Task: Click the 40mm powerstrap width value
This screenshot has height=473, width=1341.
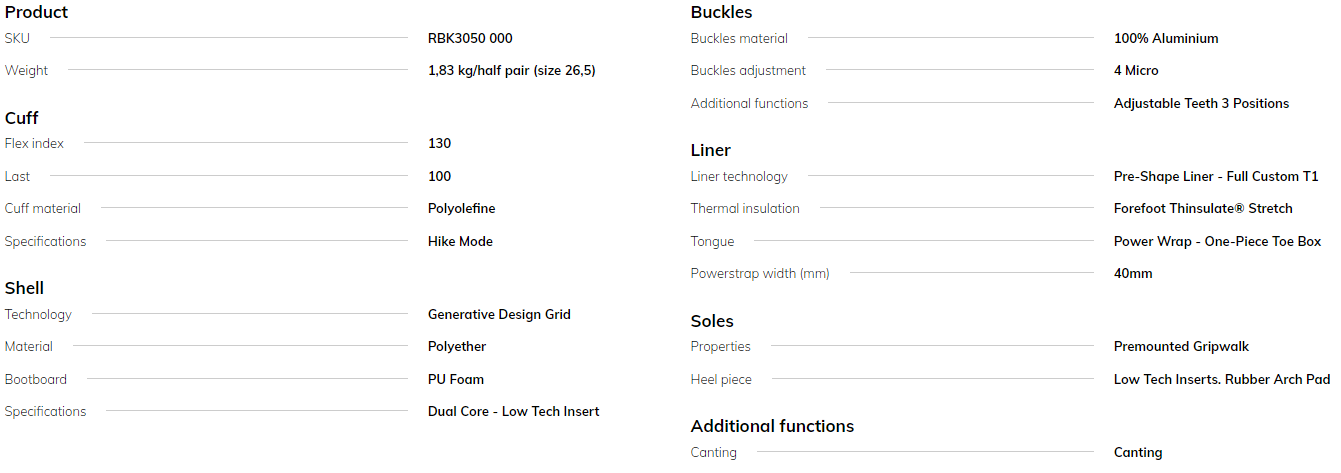Action: pyautogui.click(x=1133, y=273)
